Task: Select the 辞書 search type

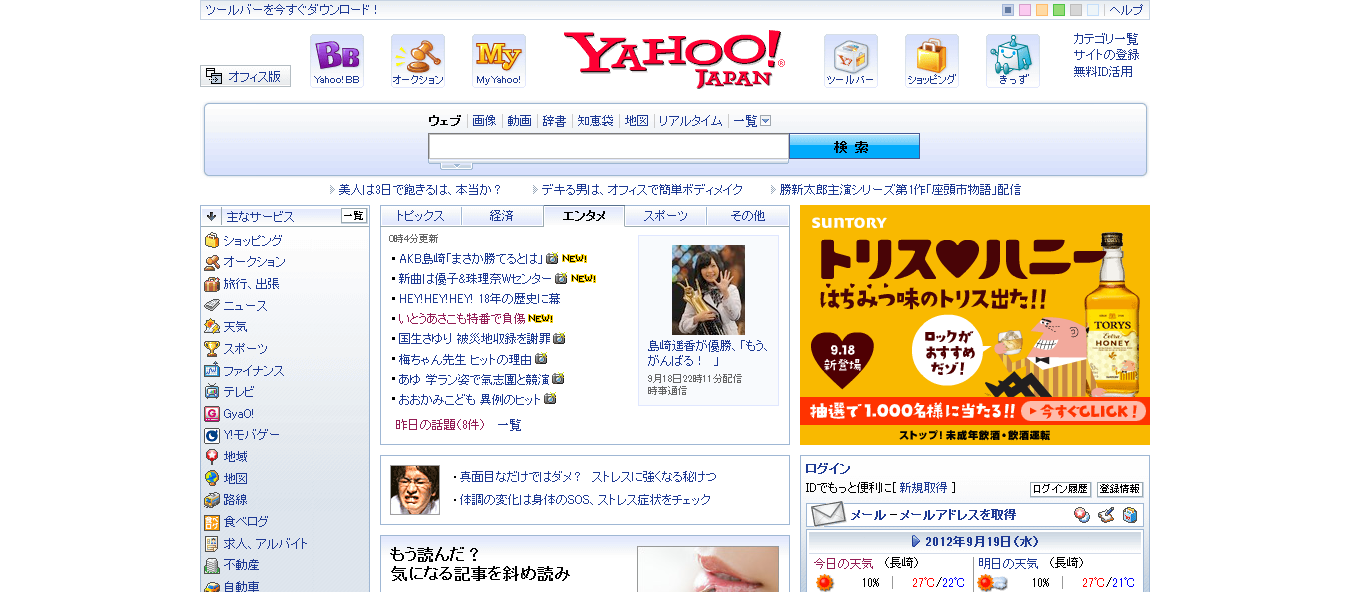Action: tap(554, 121)
